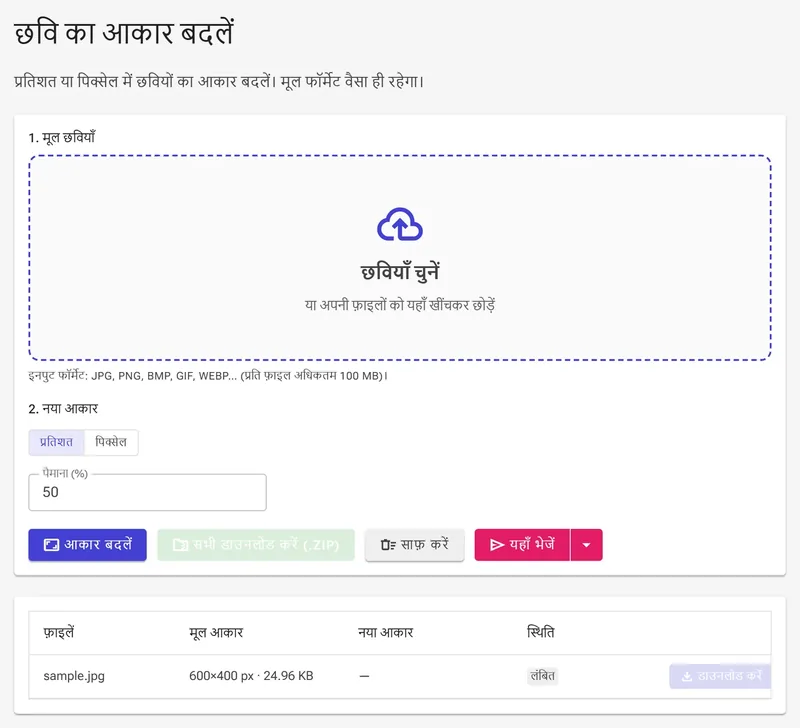
Task: Click the 1. मूल छवियाँ section label
Action: click(62, 138)
